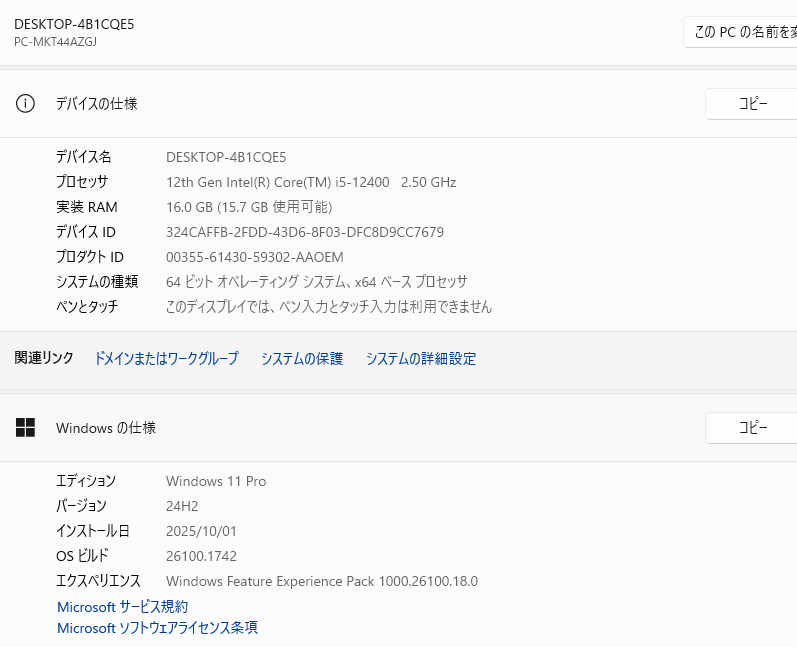Copy Windows specs with the lower コピー button
Screen dimensions: 797x647
pos(751,428)
